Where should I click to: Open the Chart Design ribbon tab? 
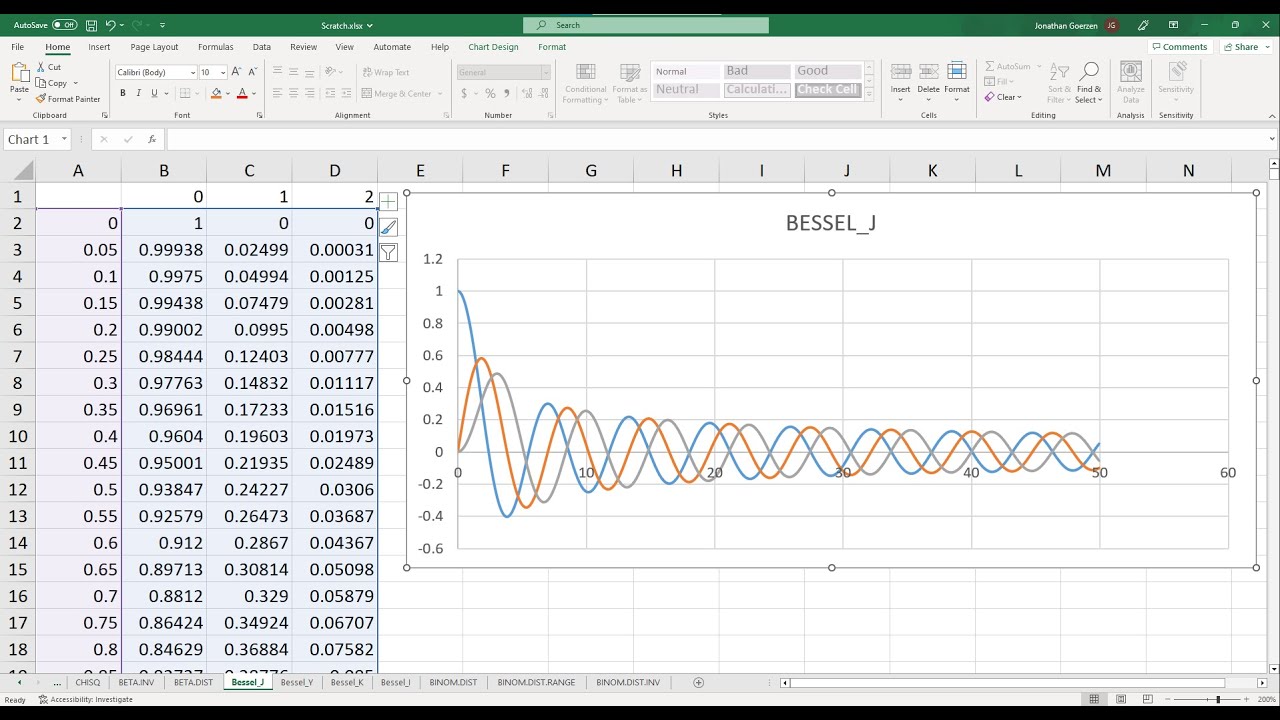click(493, 47)
